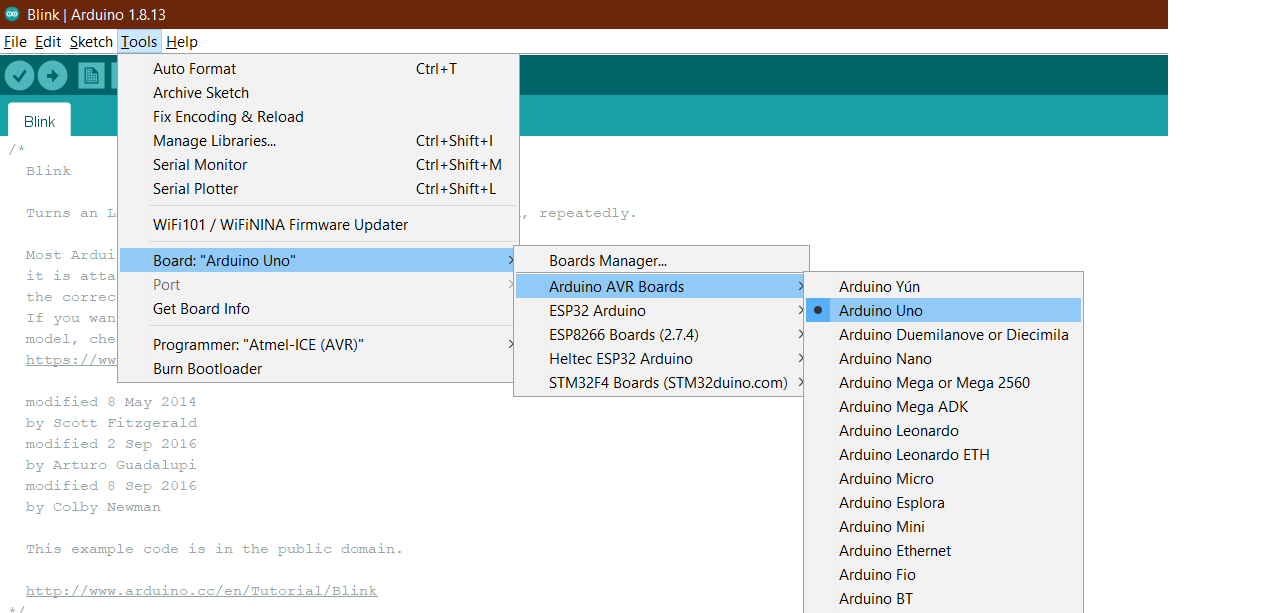Open the Sketch menu
The width and height of the screenshot is (1269, 613).
pos(91,42)
